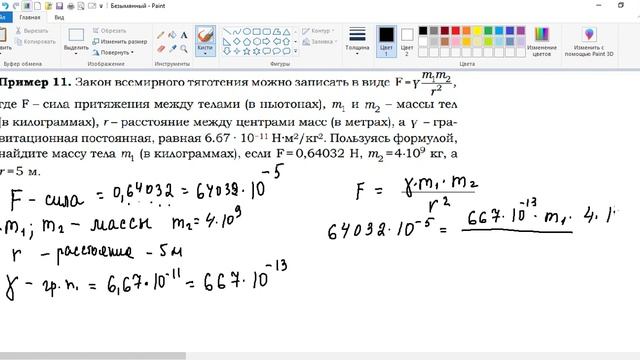This screenshot has height=360, width=640.
Task: Select the Magnifier tool
Action: 184,49
